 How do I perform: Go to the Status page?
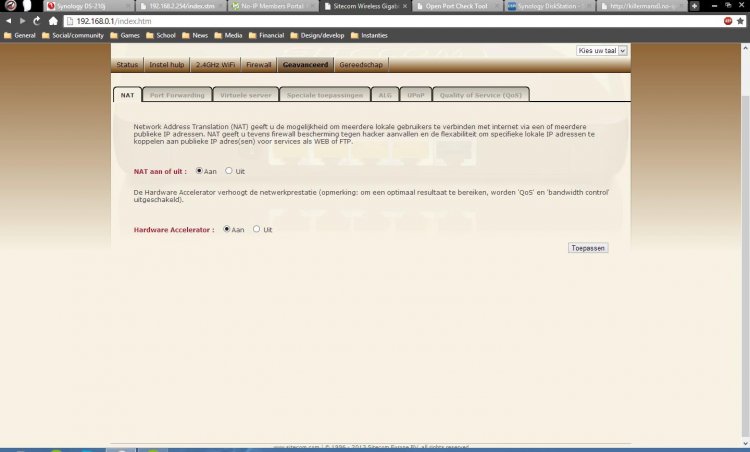click(127, 64)
